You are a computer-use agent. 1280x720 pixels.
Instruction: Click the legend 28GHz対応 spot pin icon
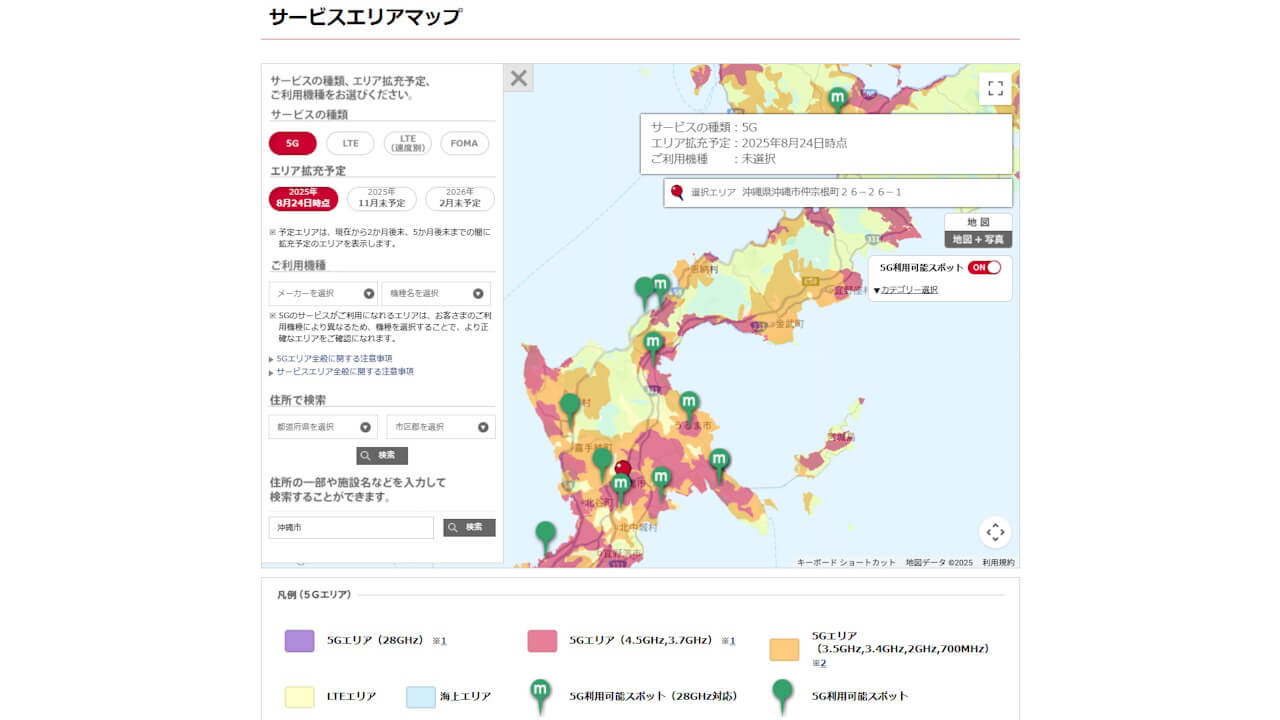(540, 696)
